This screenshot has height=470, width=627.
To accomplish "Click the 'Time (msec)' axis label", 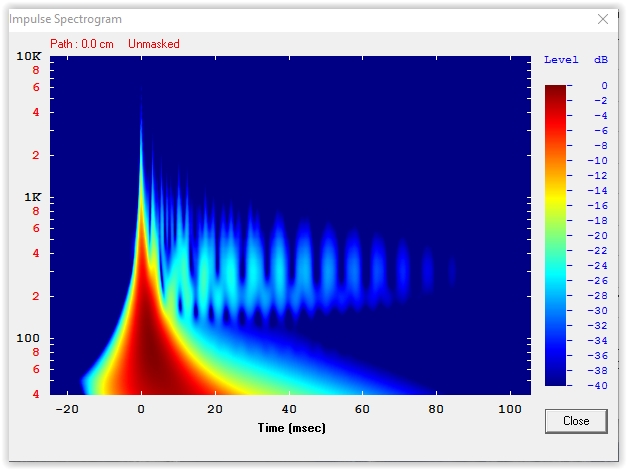I will pyautogui.click(x=292, y=428).
